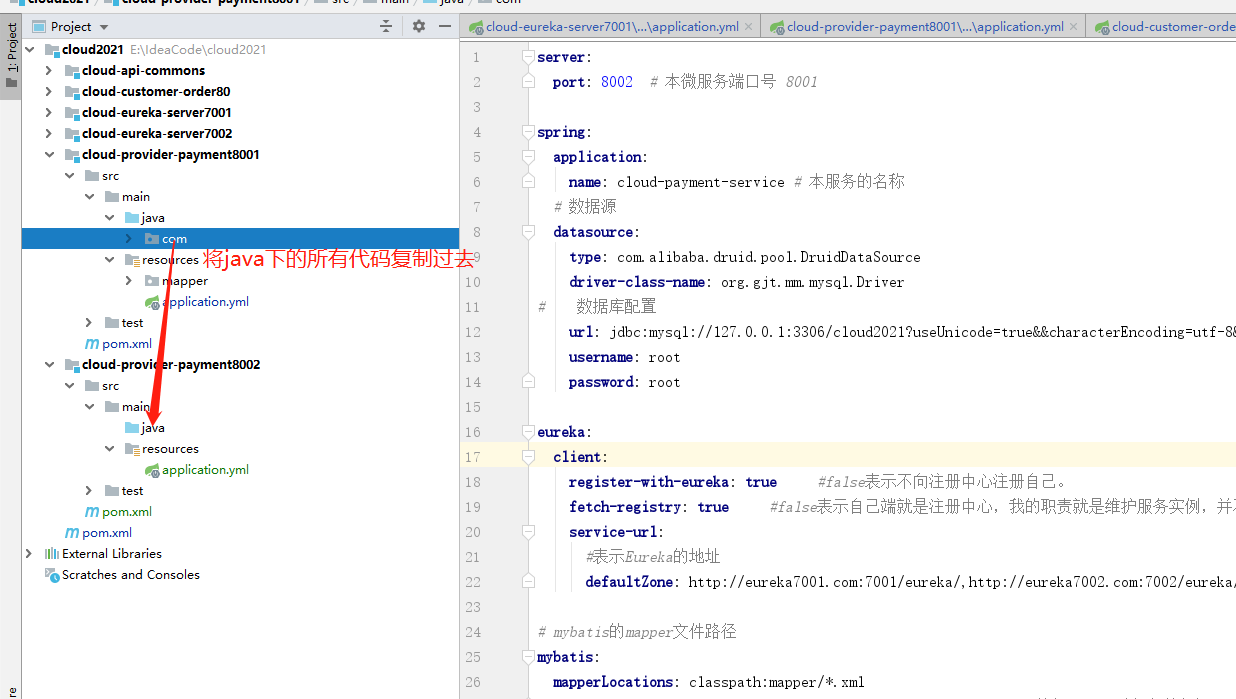Expand the cloud-api-commons module

pos(49,70)
